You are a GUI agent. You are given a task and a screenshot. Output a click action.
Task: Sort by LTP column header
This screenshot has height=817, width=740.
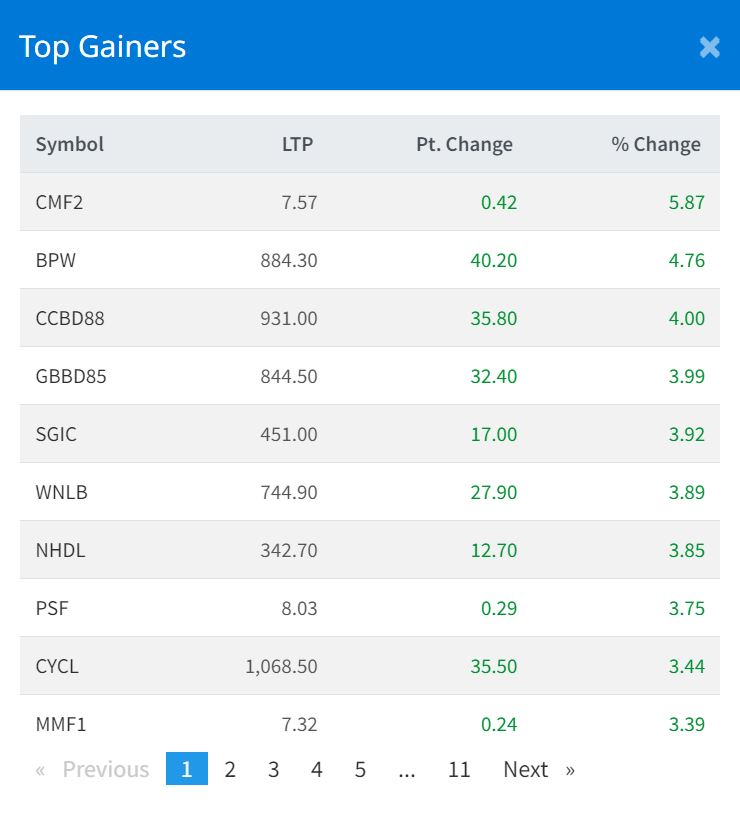coord(297,144)
